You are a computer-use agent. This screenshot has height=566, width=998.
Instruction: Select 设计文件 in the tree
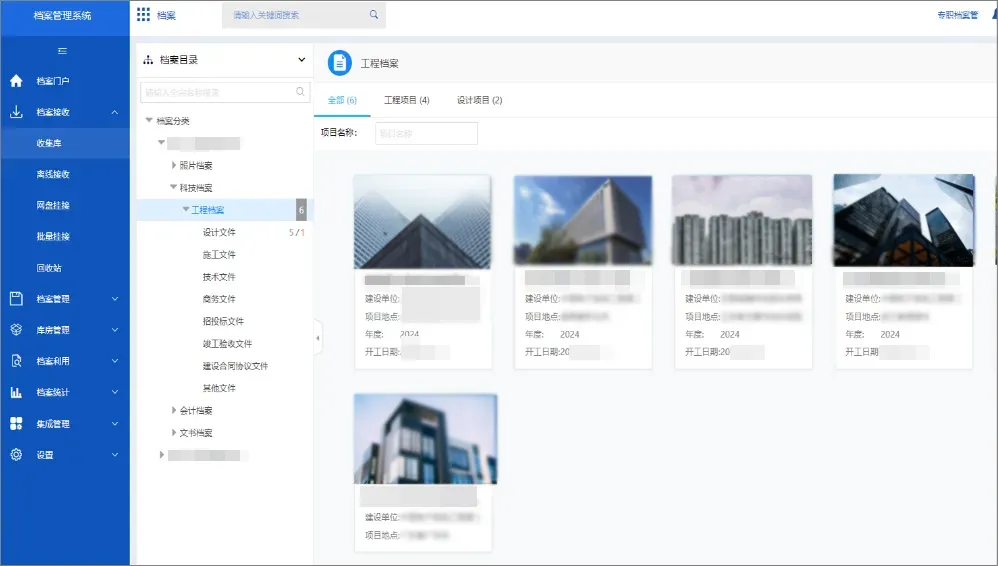[219, 232]
